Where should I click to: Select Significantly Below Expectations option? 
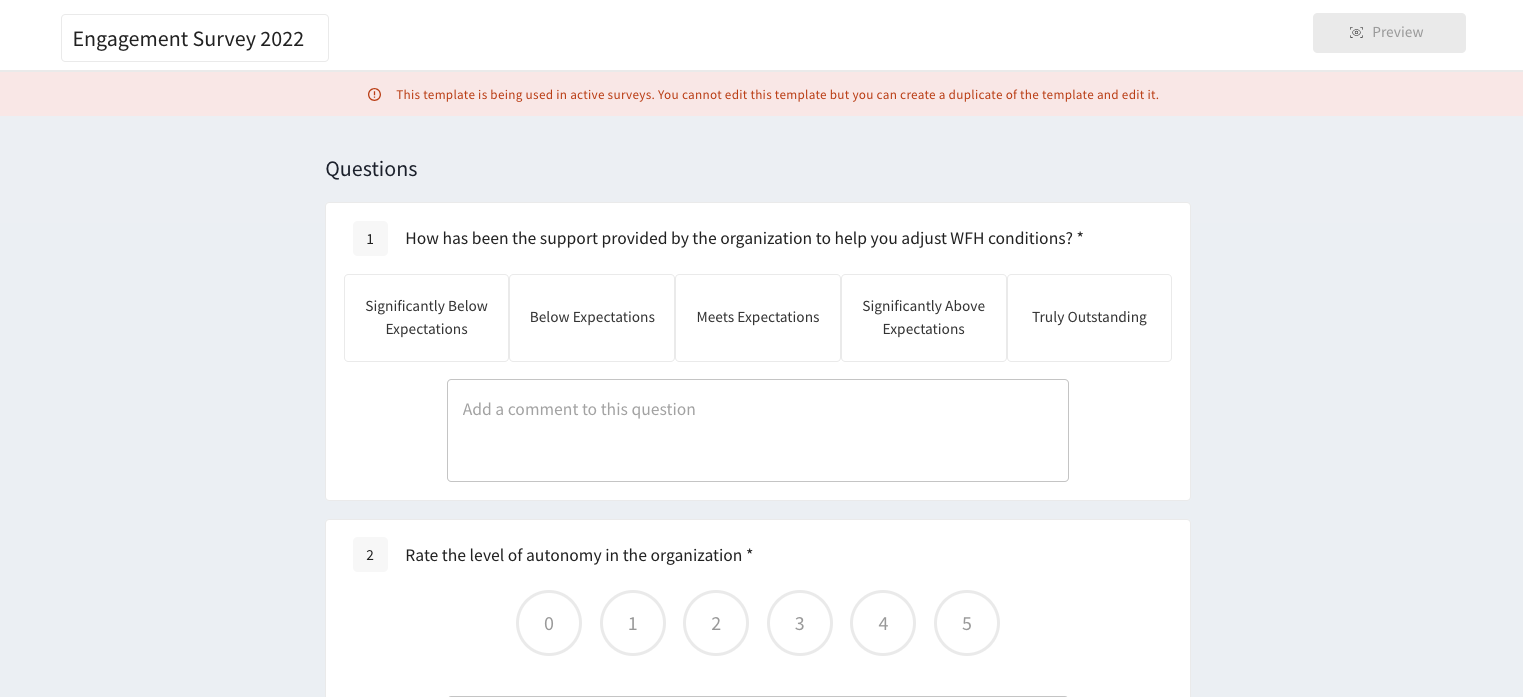427,318
